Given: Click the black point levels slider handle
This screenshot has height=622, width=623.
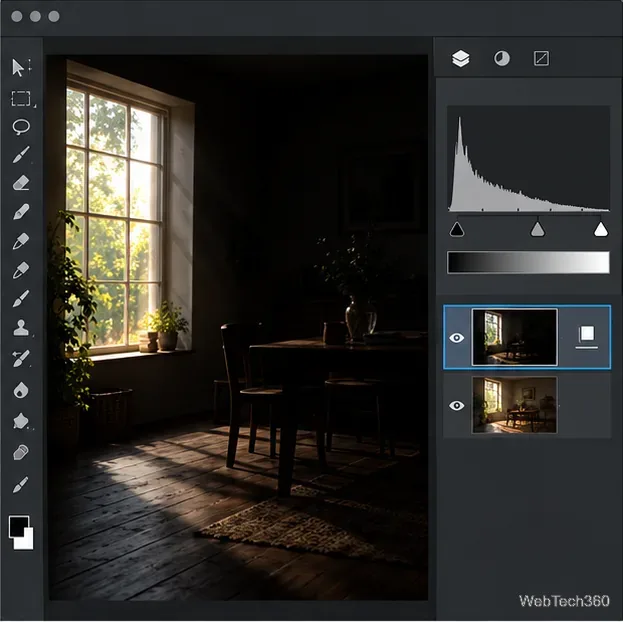Looking at the screenshot, I should tap(457, 229).
